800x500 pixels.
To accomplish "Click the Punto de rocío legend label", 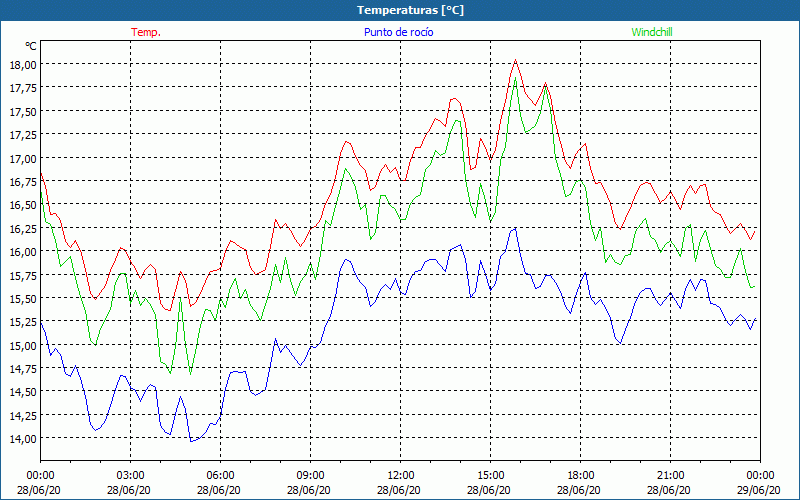I will coord(398,32).
